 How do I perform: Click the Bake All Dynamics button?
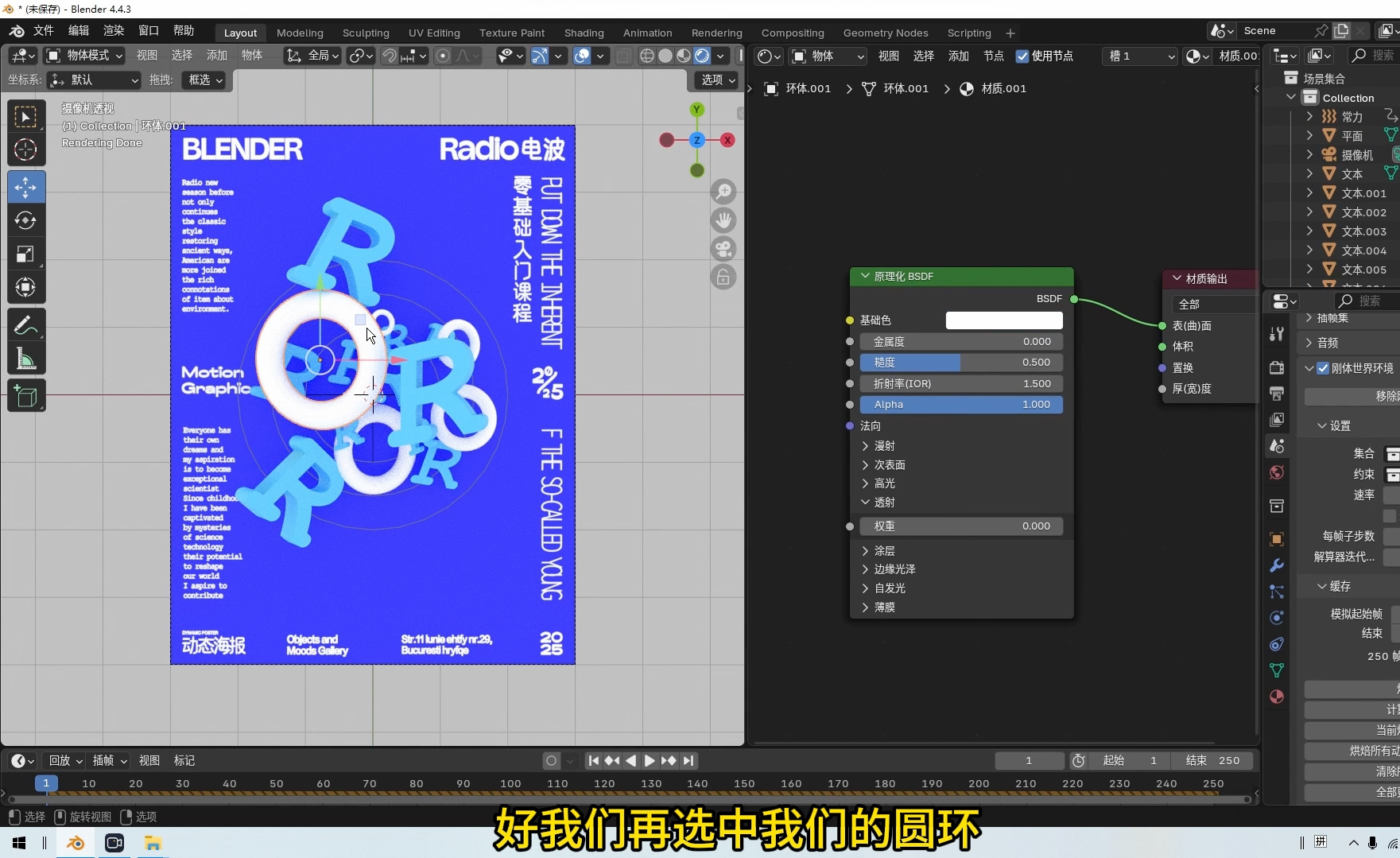(x=1352, y=751)
